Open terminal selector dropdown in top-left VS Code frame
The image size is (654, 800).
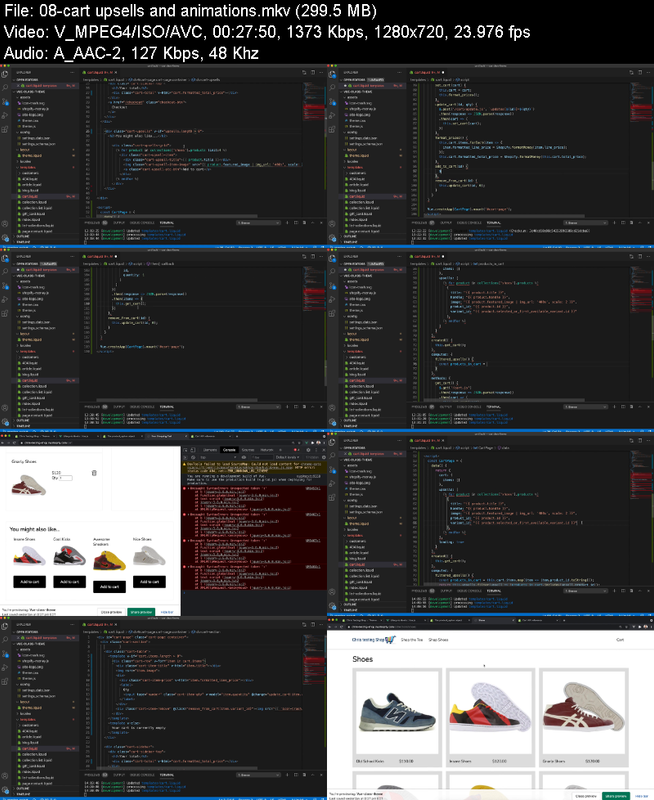pos(259,223)
